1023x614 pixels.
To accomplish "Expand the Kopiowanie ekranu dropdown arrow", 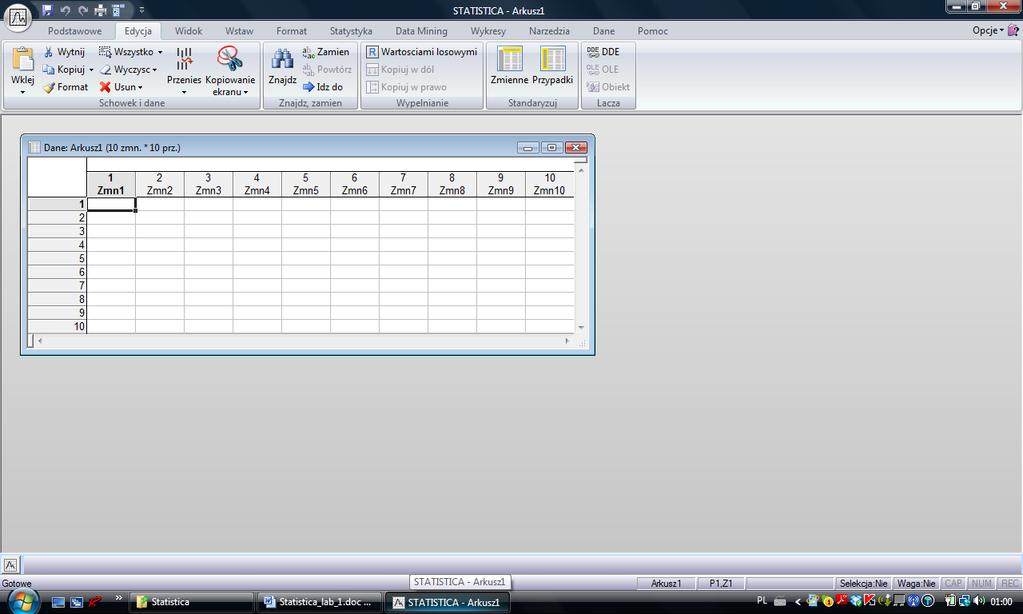I will coord(246,93).
